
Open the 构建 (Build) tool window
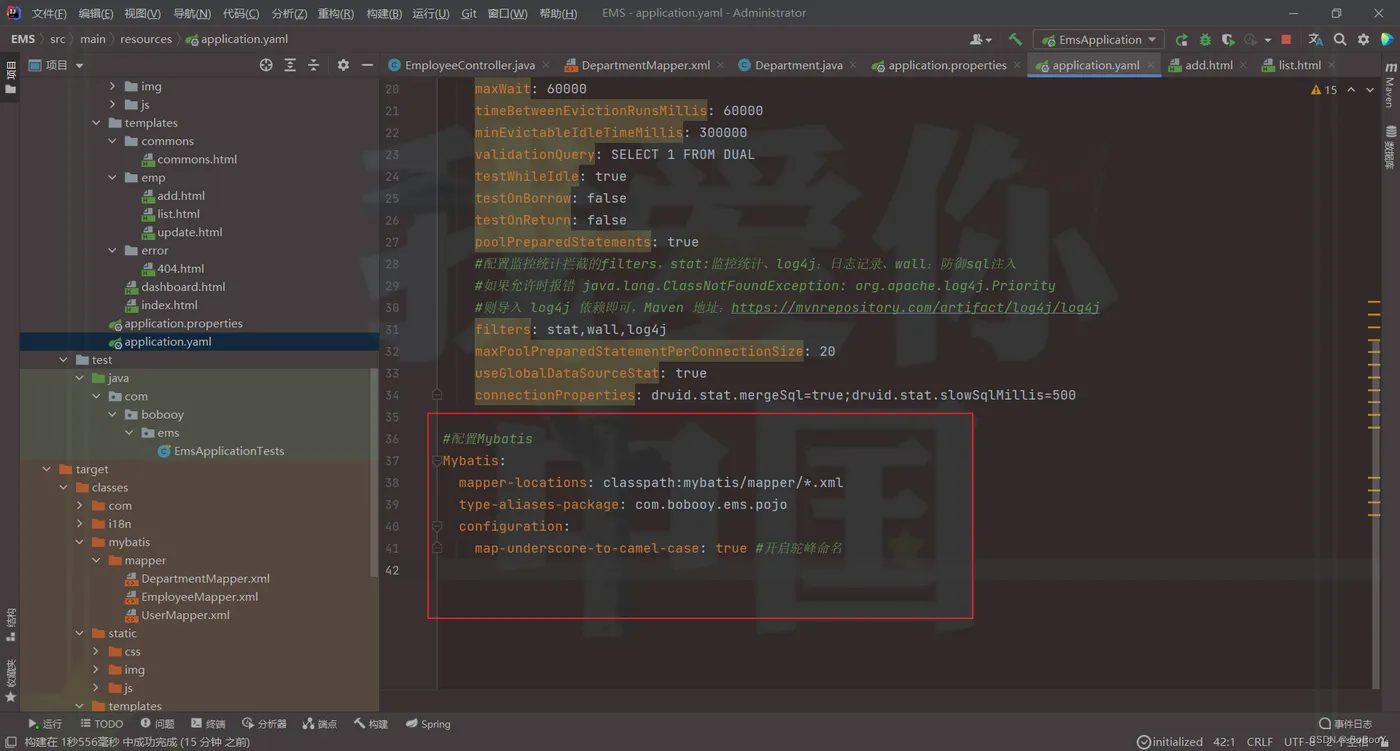(371, 724)
